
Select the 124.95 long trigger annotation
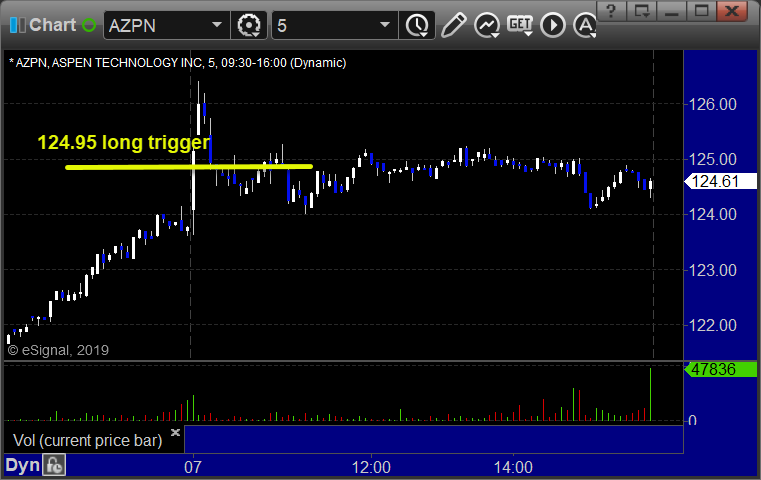pyautogui.click(x=124, y=142)
